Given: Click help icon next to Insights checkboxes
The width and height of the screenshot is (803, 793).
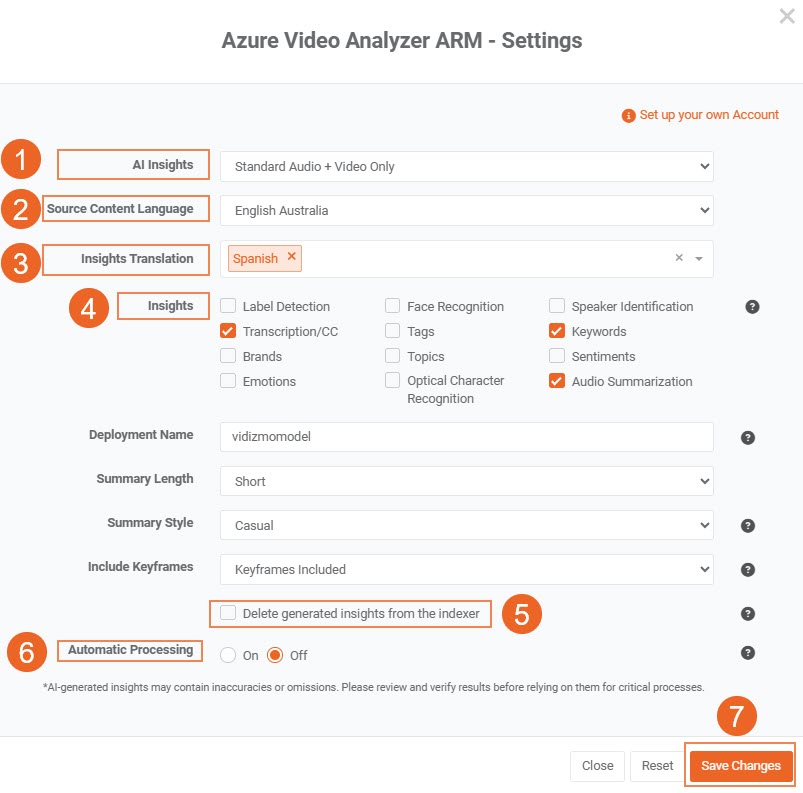Looking at the screenshot, I should (752, 307).
